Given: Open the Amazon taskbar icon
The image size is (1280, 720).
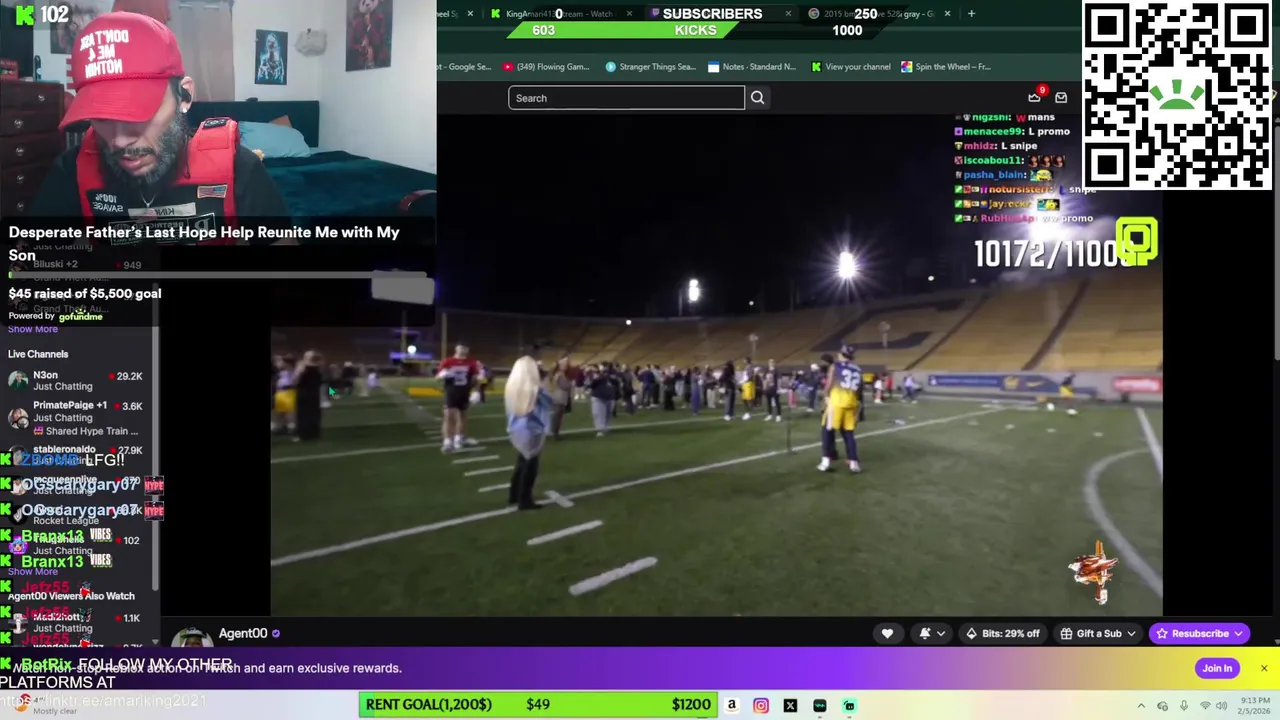Looking at the screenshot, I should [x=732, y=705].
